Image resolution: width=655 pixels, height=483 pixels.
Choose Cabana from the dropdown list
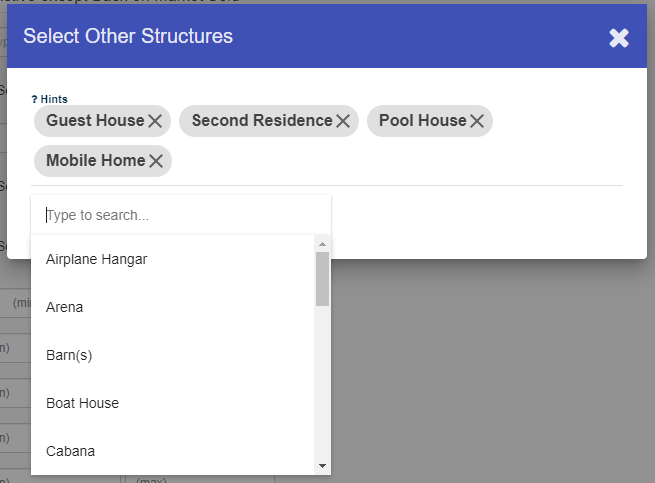[x=70, y=451]
